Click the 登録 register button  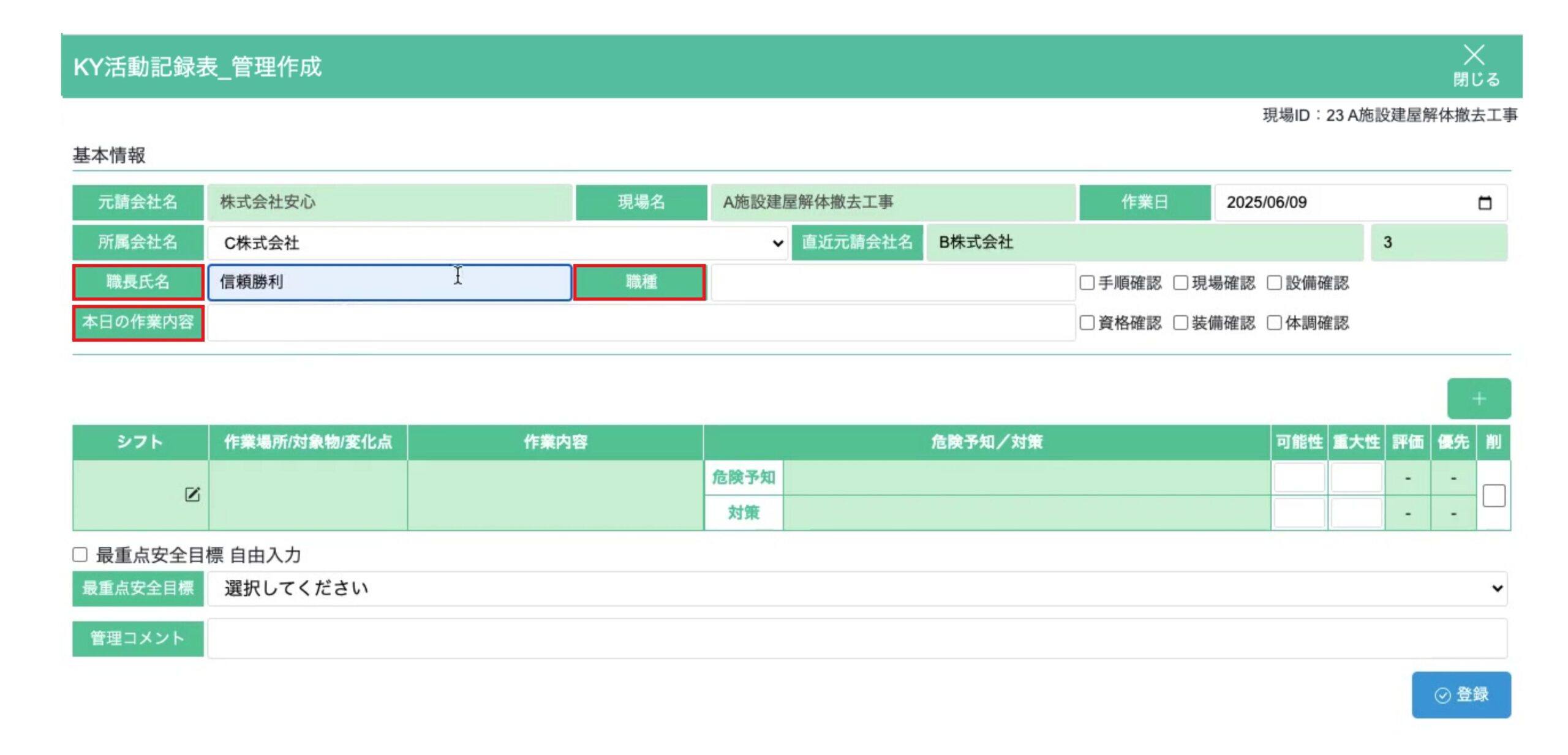(1461, 694)
